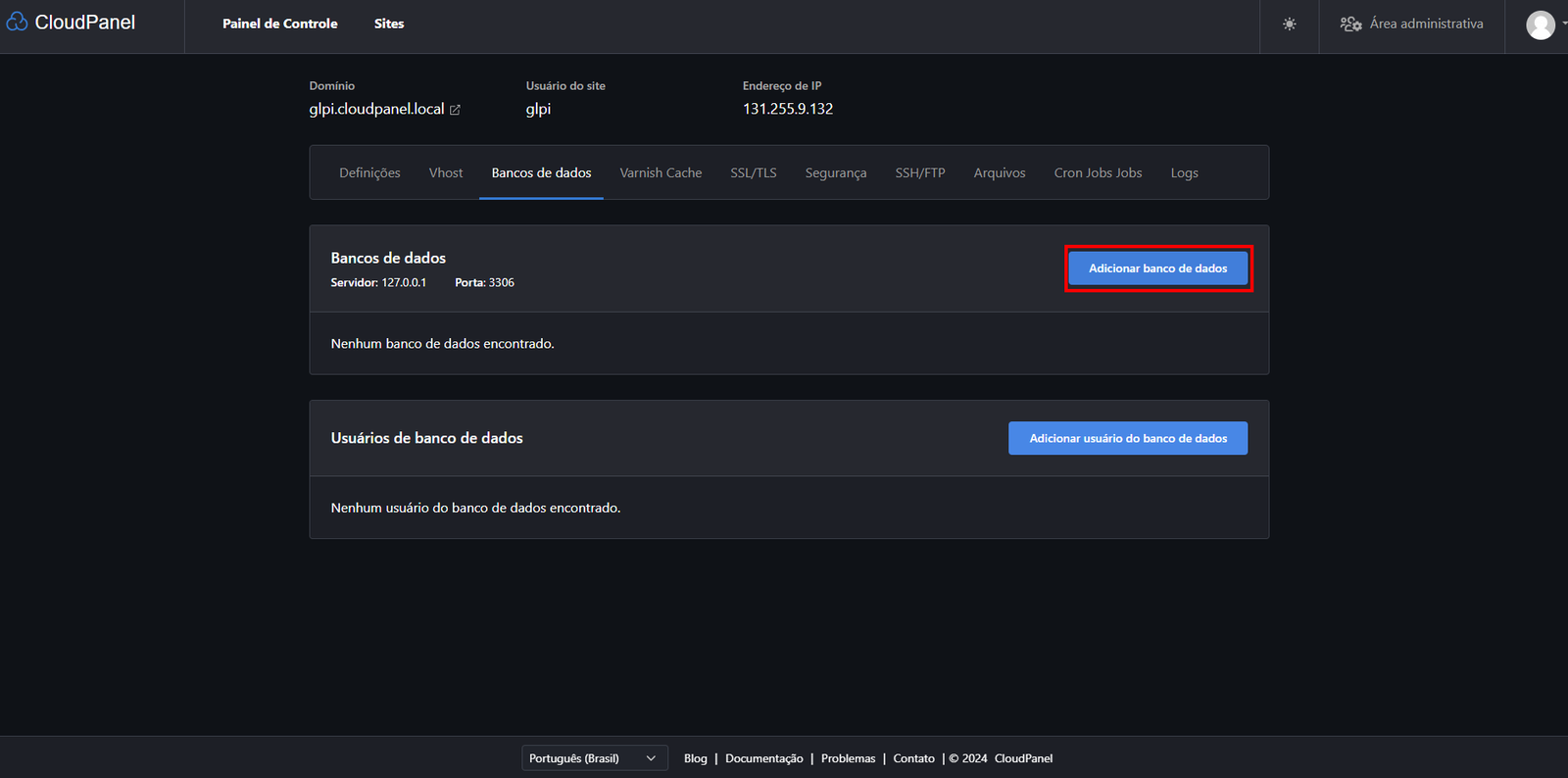Go to the Sites menu
1568x778 pixels.
click(389, 24)
